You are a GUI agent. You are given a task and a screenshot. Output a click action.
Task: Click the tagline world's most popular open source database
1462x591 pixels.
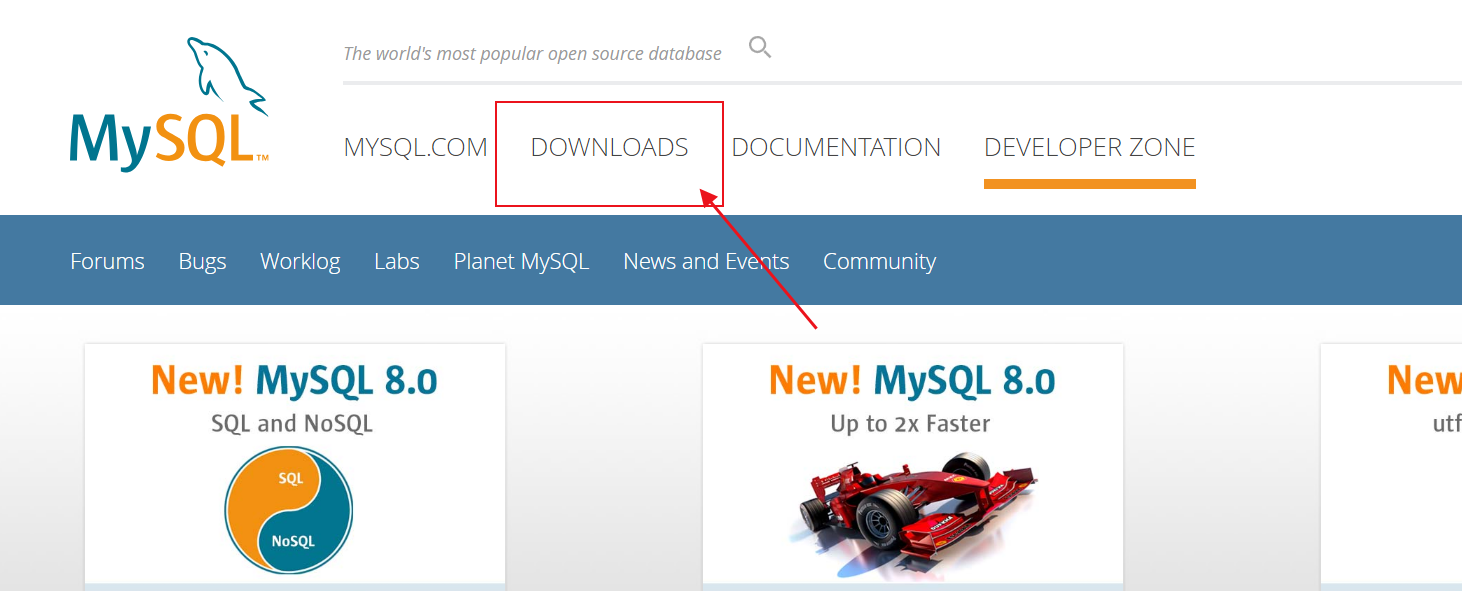[x=532, y=53]
